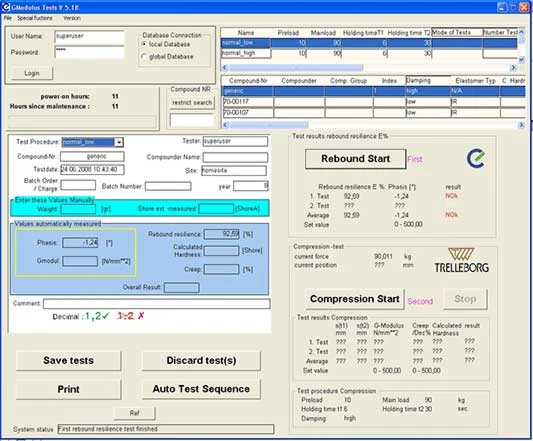Image resolution: width=533 pixels, height=441 pixels.
Task: Click the Testdate field
Action: [x=92, y=170]
